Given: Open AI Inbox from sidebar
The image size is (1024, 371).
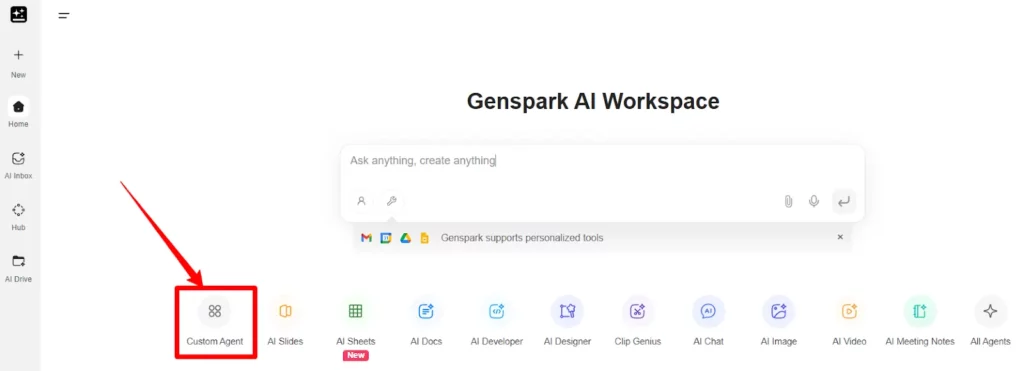Looking at the screenshot, I should tap(18, 165).
